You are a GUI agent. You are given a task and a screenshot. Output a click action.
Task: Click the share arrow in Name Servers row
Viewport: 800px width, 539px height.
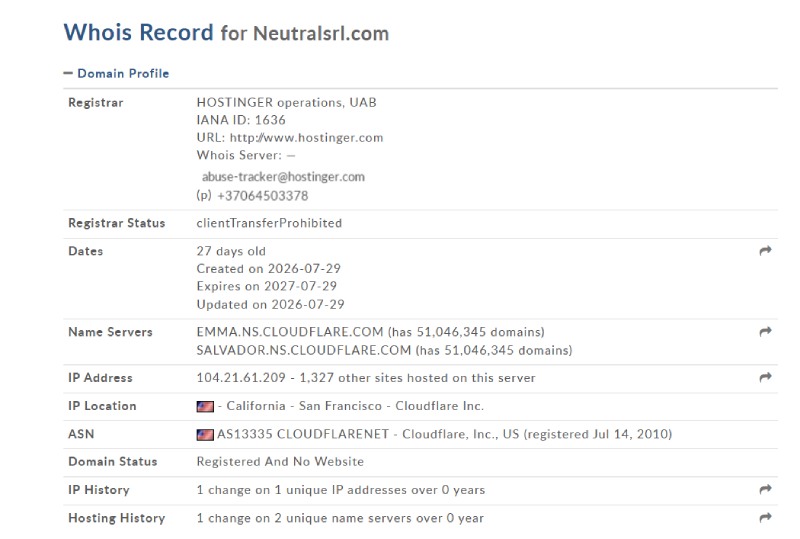click(765, 332)
